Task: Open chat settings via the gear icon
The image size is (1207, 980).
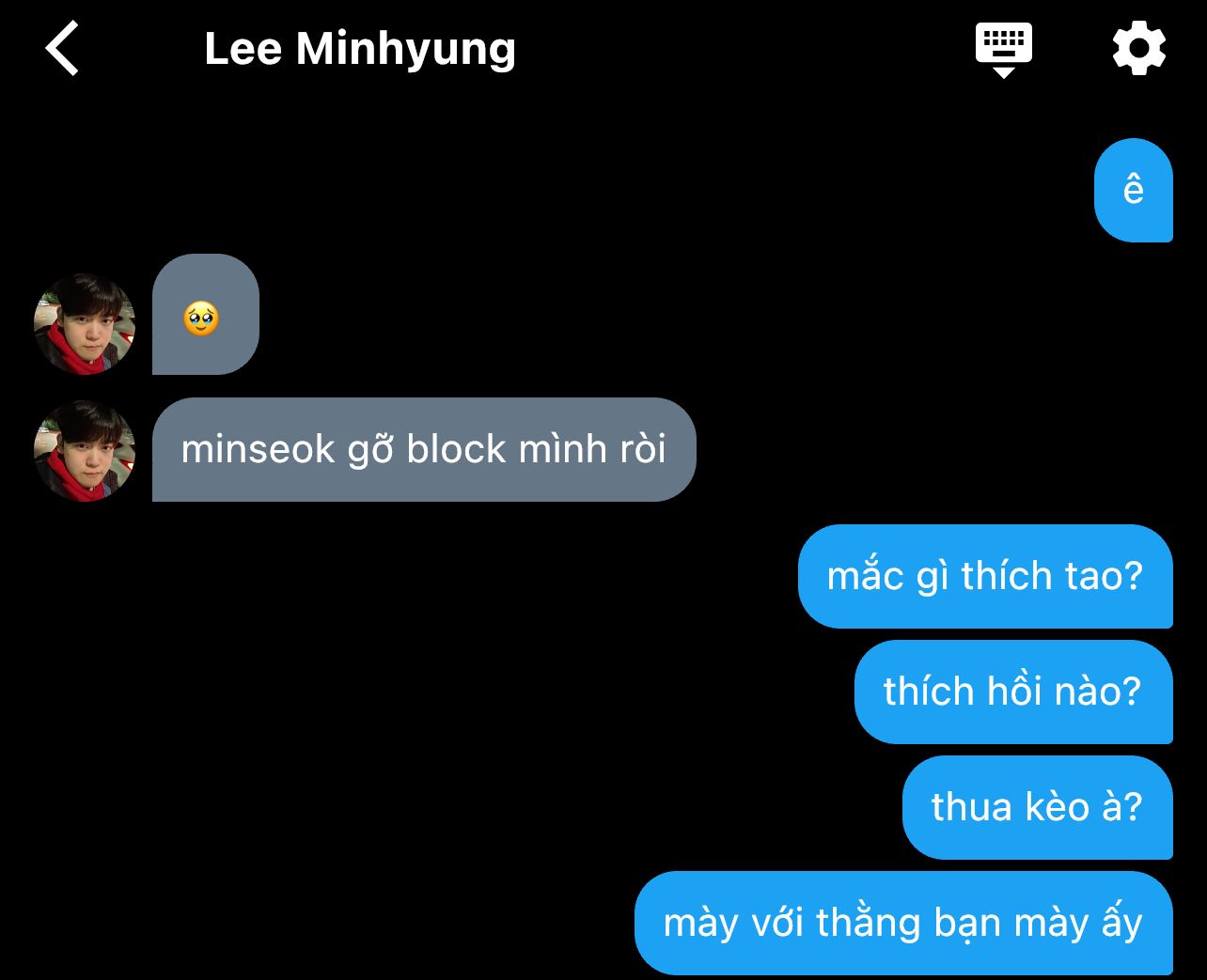Action: (1139, 49)
